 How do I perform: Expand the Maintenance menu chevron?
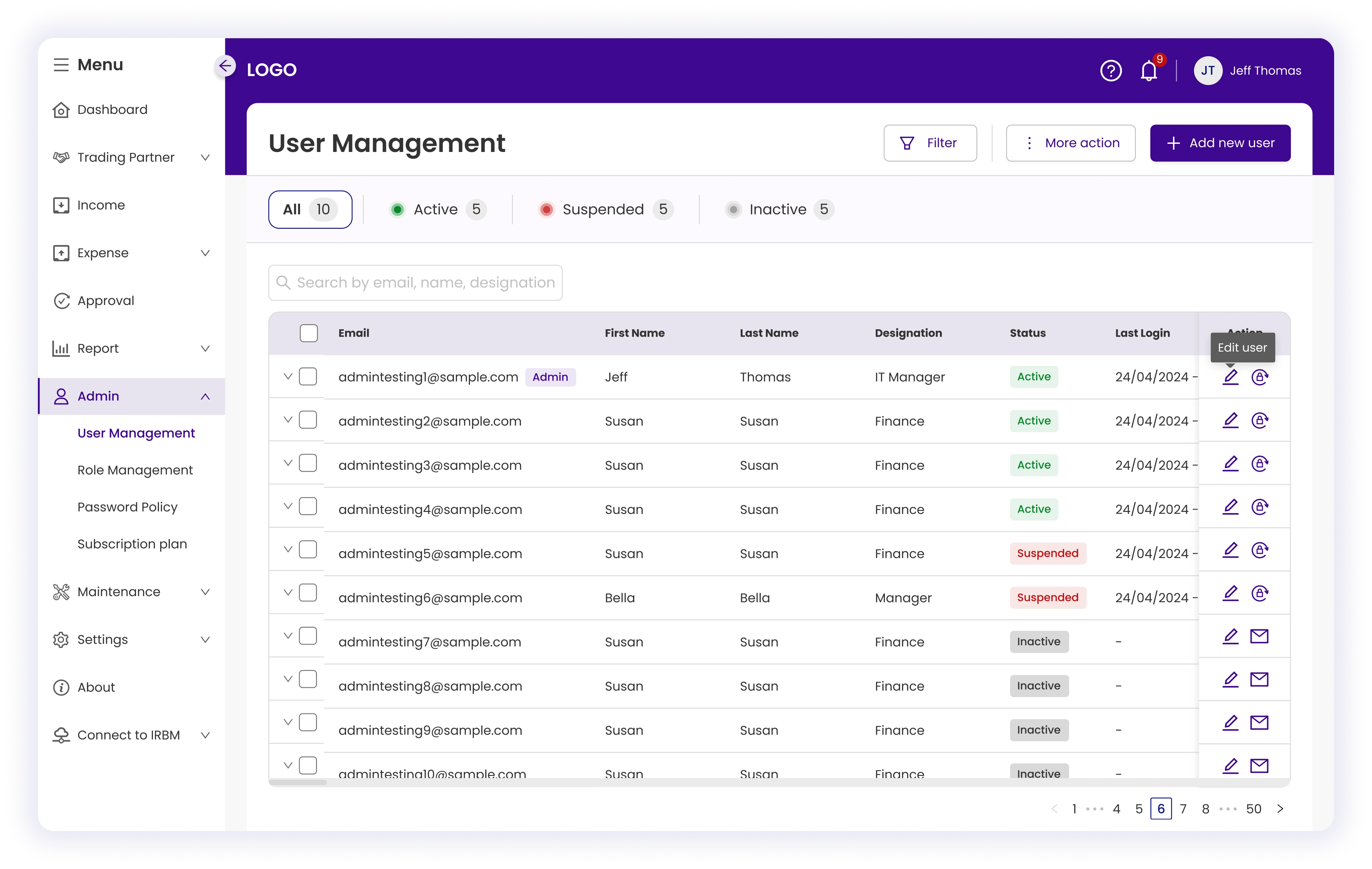click(206, 592)
